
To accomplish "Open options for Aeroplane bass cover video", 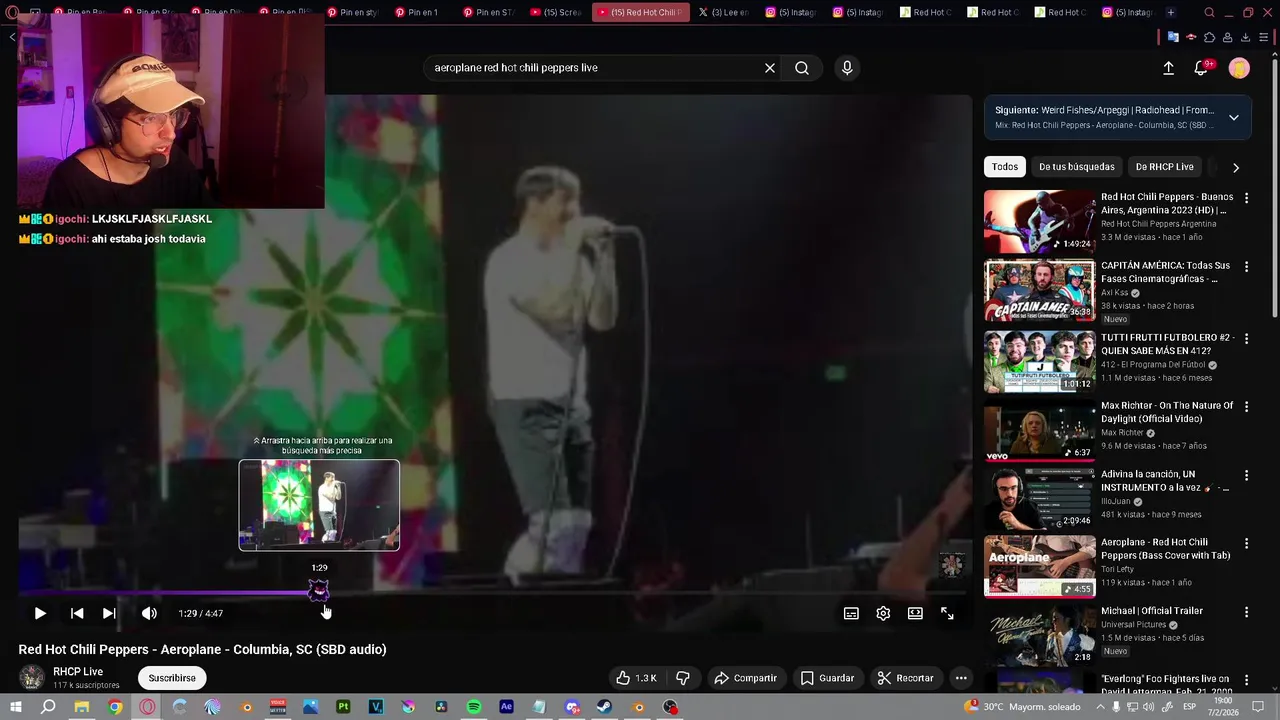I will (x=1246, y=543).
